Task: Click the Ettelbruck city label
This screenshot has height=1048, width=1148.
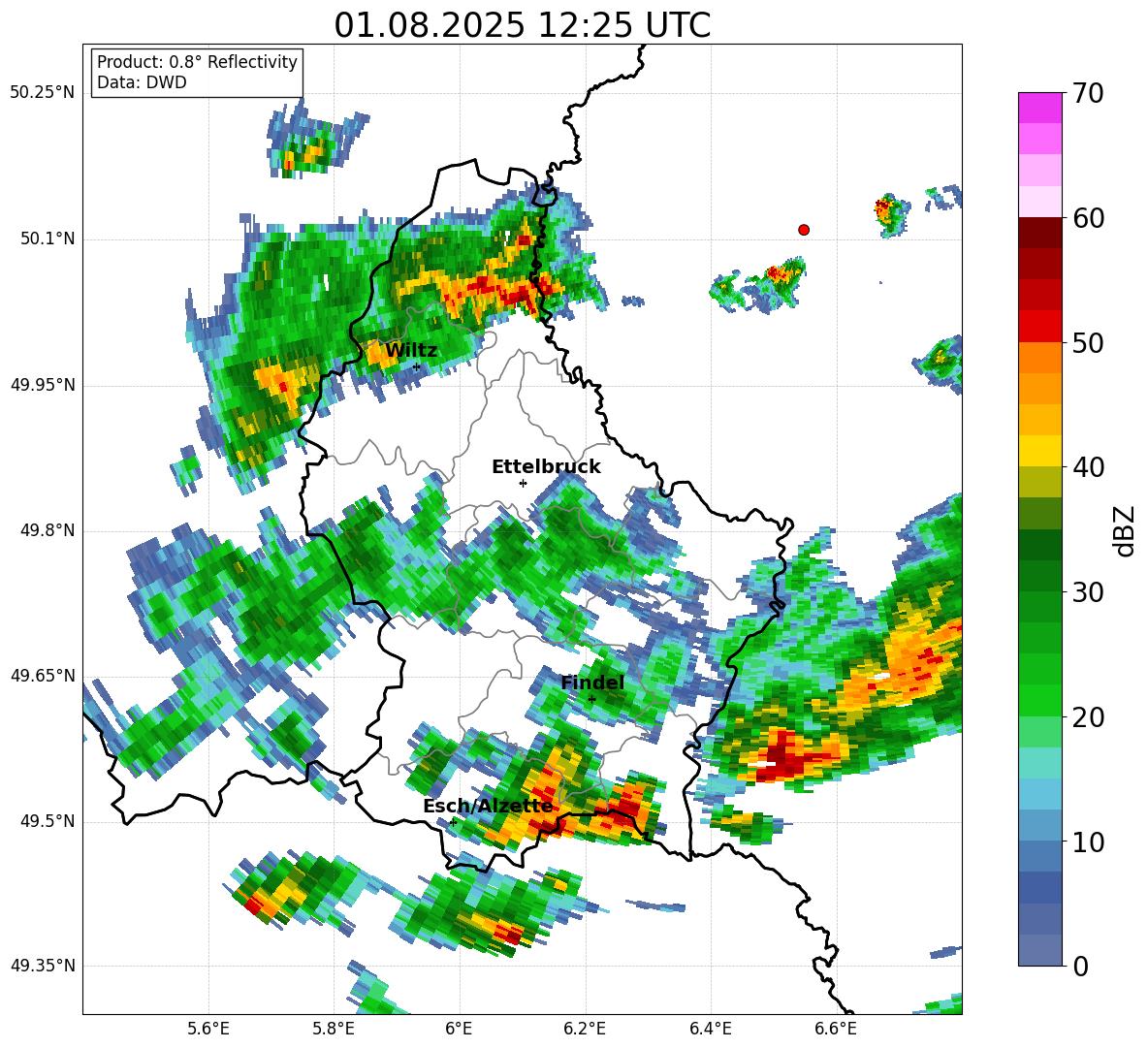Action: click(x=546, y=467)
